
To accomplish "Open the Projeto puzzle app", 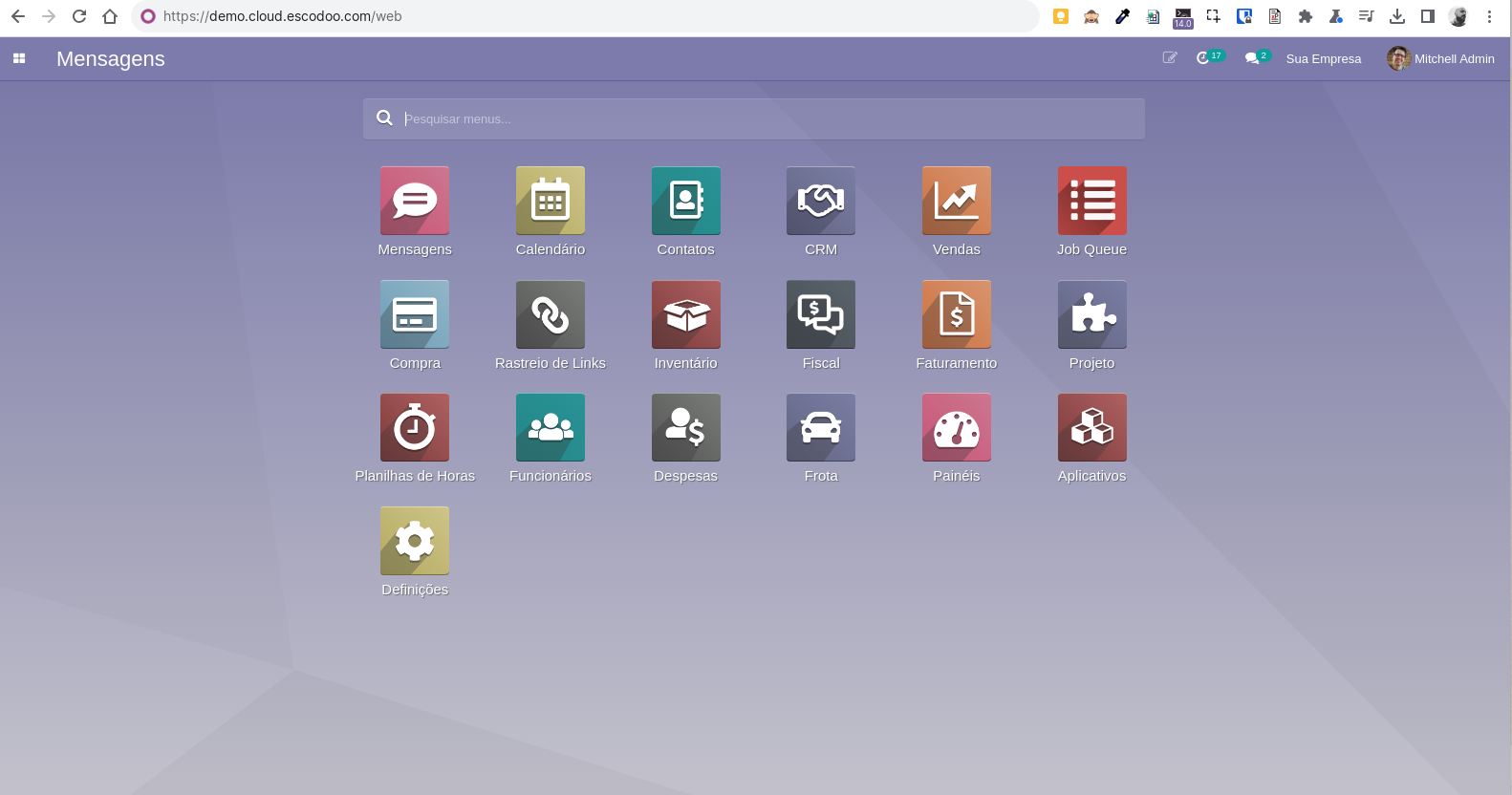I will (x=1092, y=314).
